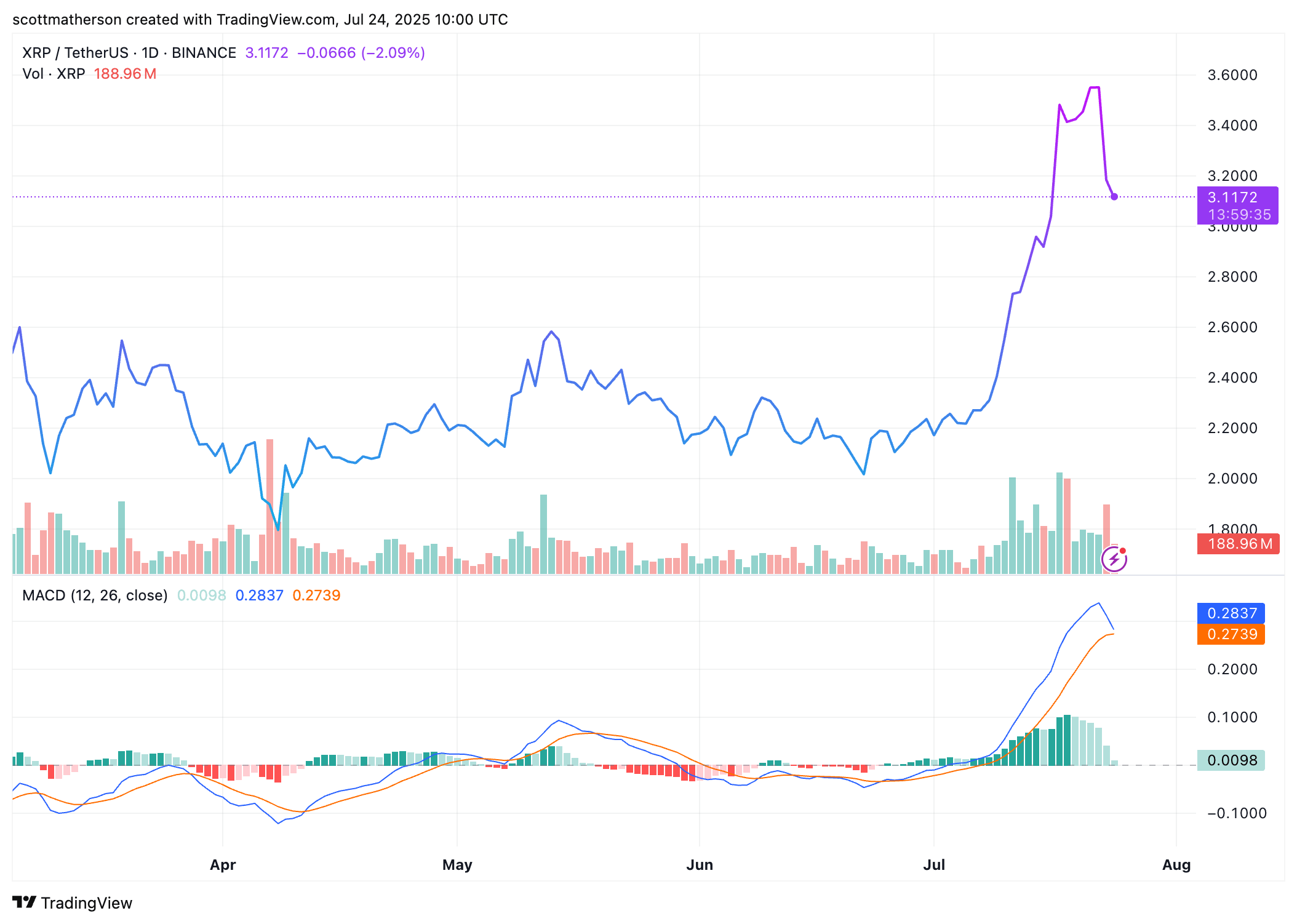Click the blue 0.2837 MACD axis label
The height and width of the screenshot is (924, 1297).
click(x=1231, y=613)
